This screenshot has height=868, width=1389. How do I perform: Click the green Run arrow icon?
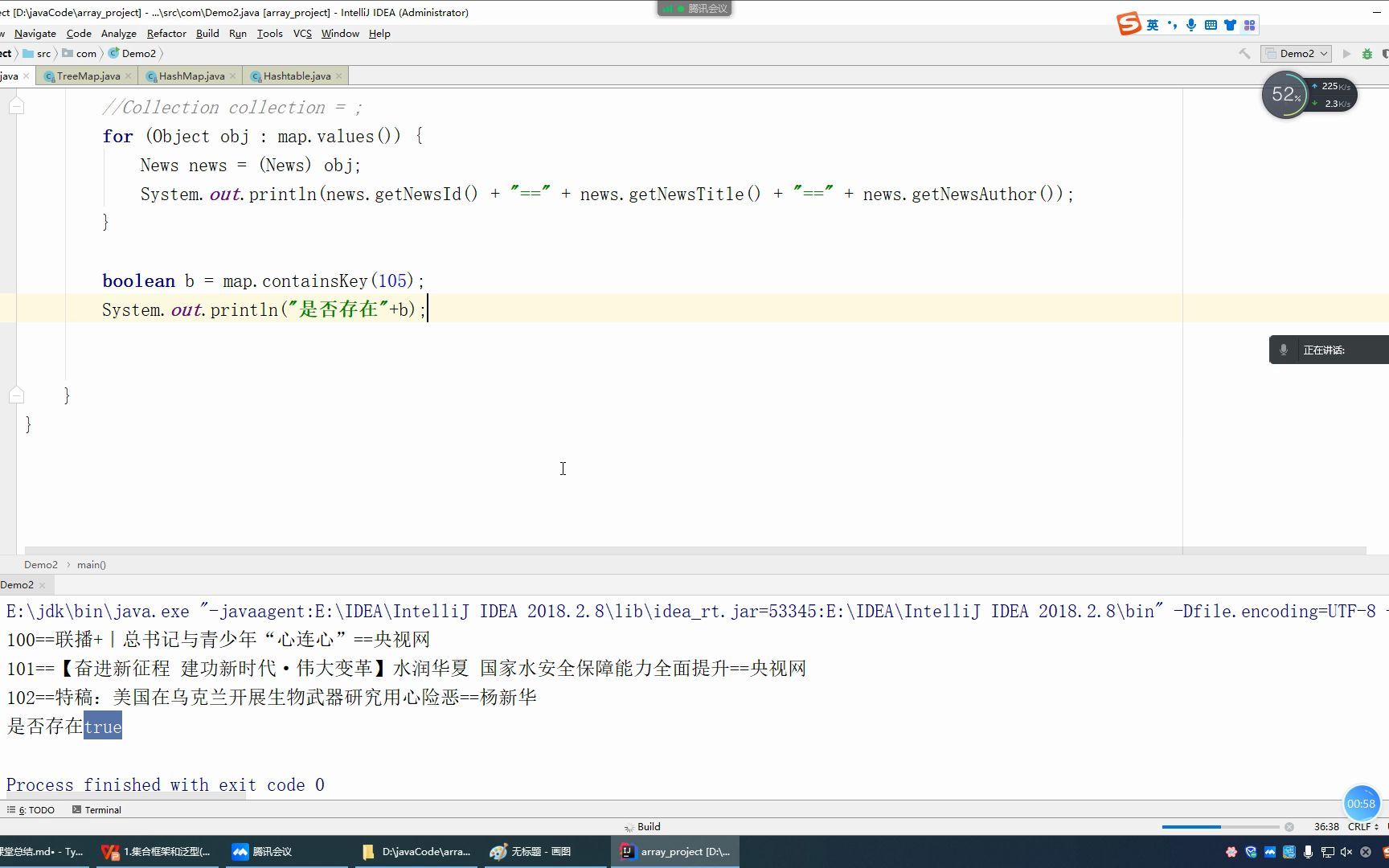(1347, 53)
